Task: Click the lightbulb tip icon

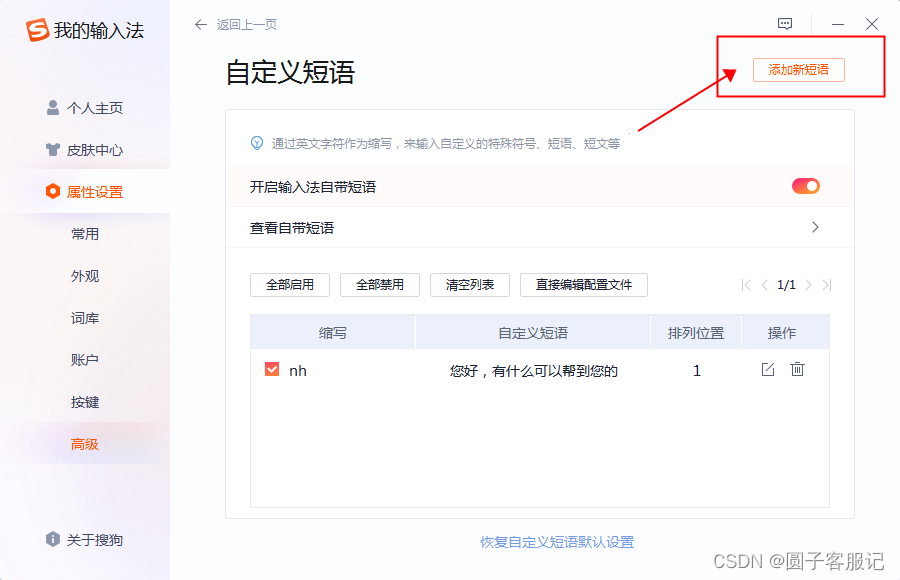Action: click(x=257, y=143)
